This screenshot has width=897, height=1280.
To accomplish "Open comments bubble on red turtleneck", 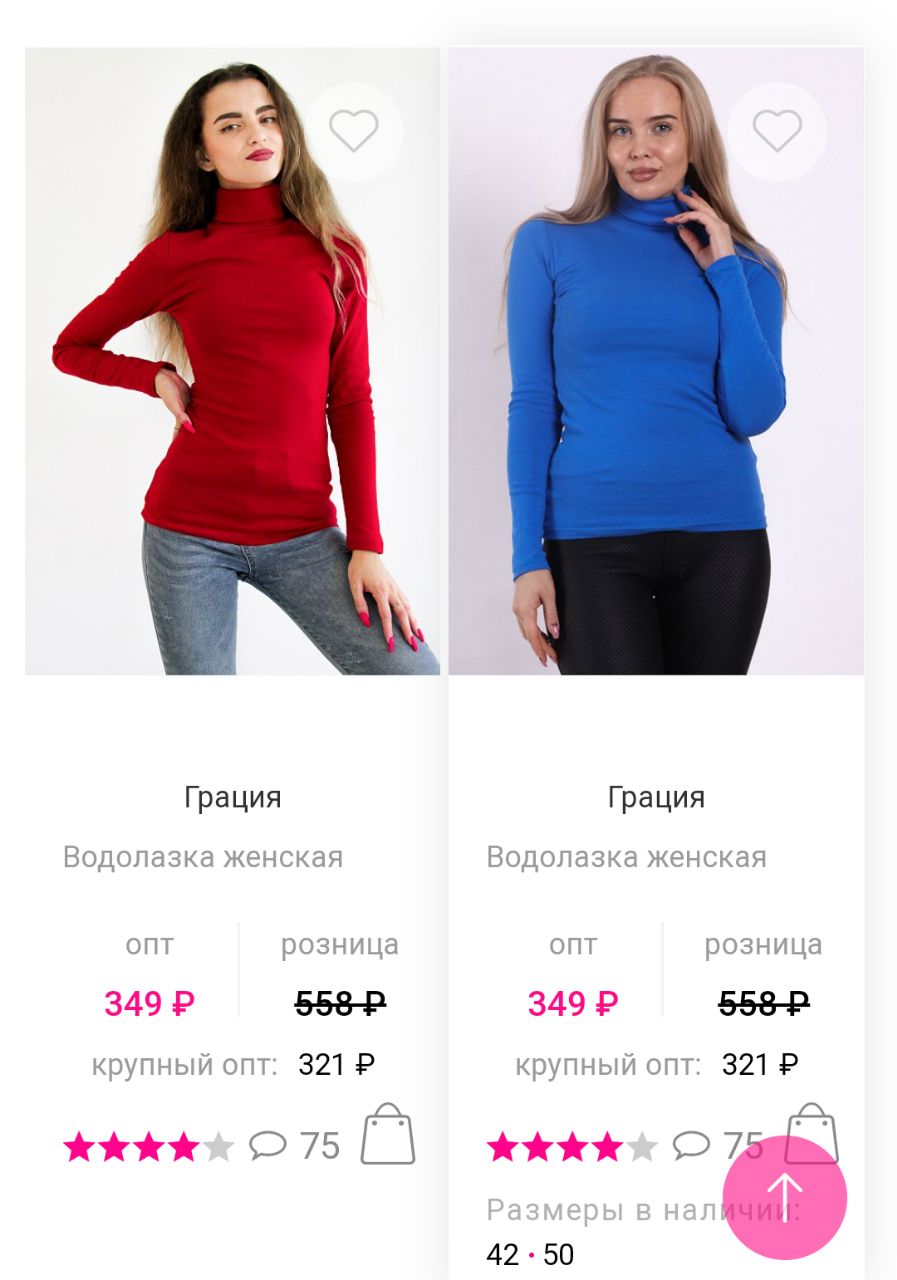I will 268,1145.
